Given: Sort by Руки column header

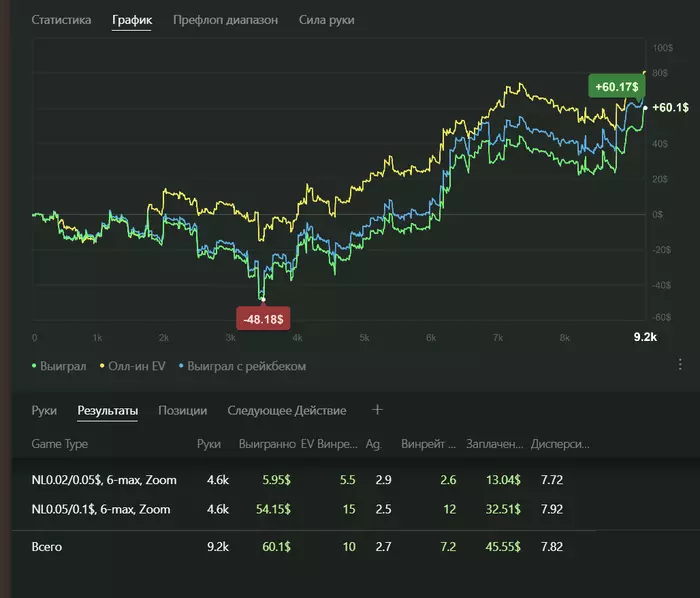Looking at the screenshot, I should tap(209, 444).
